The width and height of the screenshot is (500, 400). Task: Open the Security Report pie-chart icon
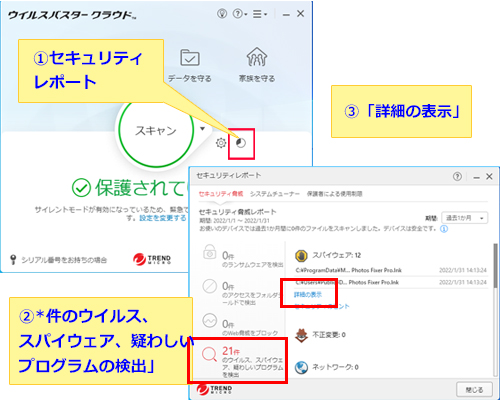tap(241, 143)
